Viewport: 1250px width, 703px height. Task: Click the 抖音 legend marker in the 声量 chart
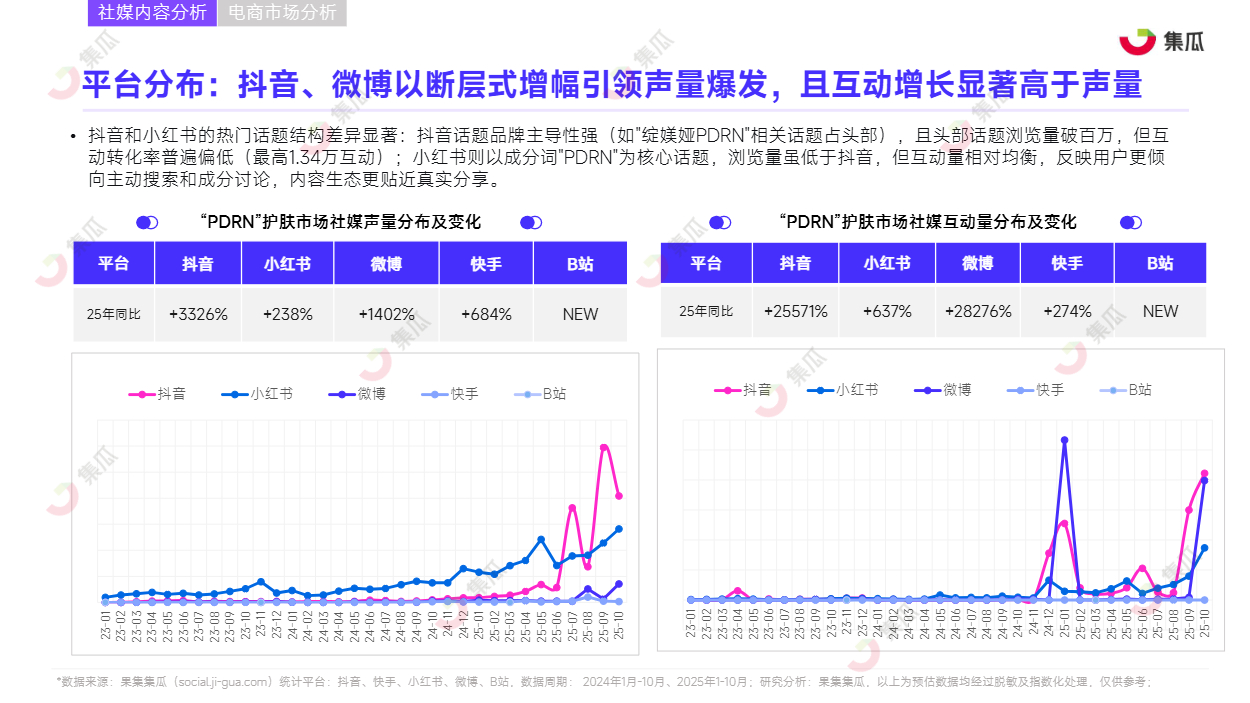[x=142, y=394]
